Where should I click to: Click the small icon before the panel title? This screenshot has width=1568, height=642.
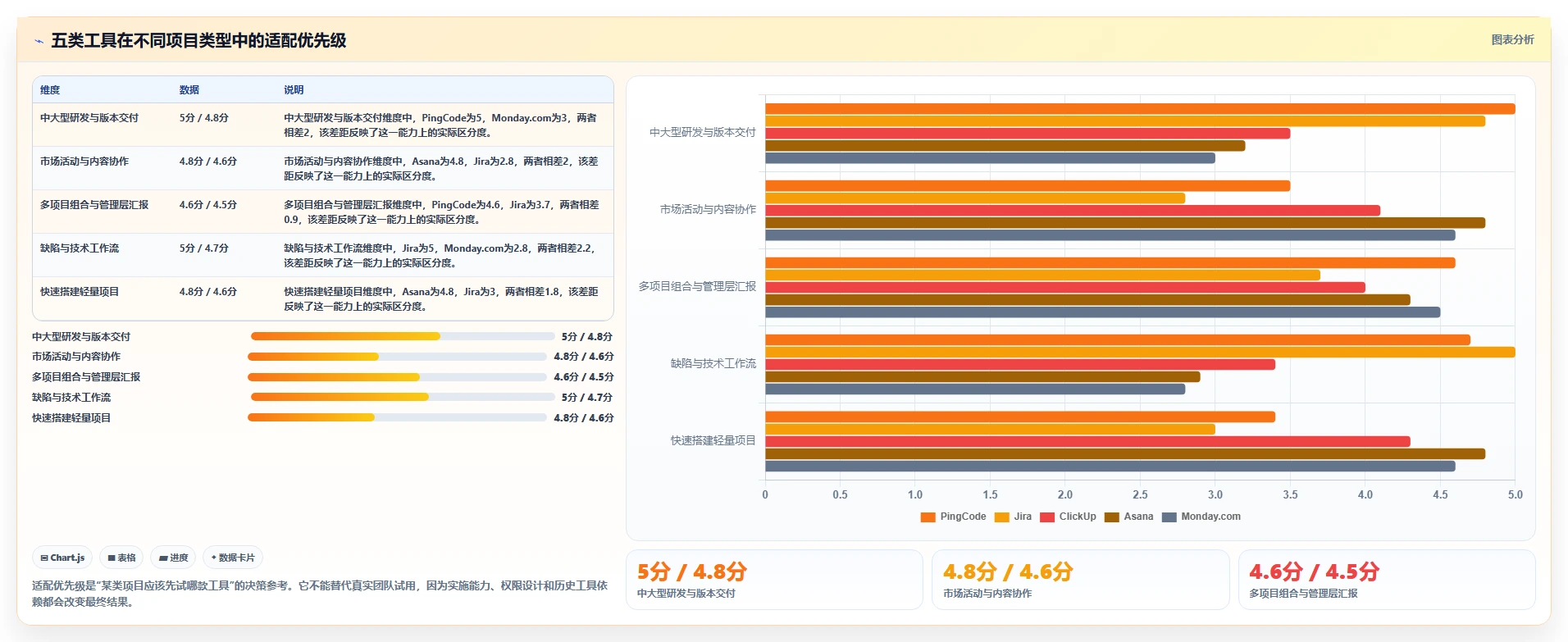click(x=39, y=41)
